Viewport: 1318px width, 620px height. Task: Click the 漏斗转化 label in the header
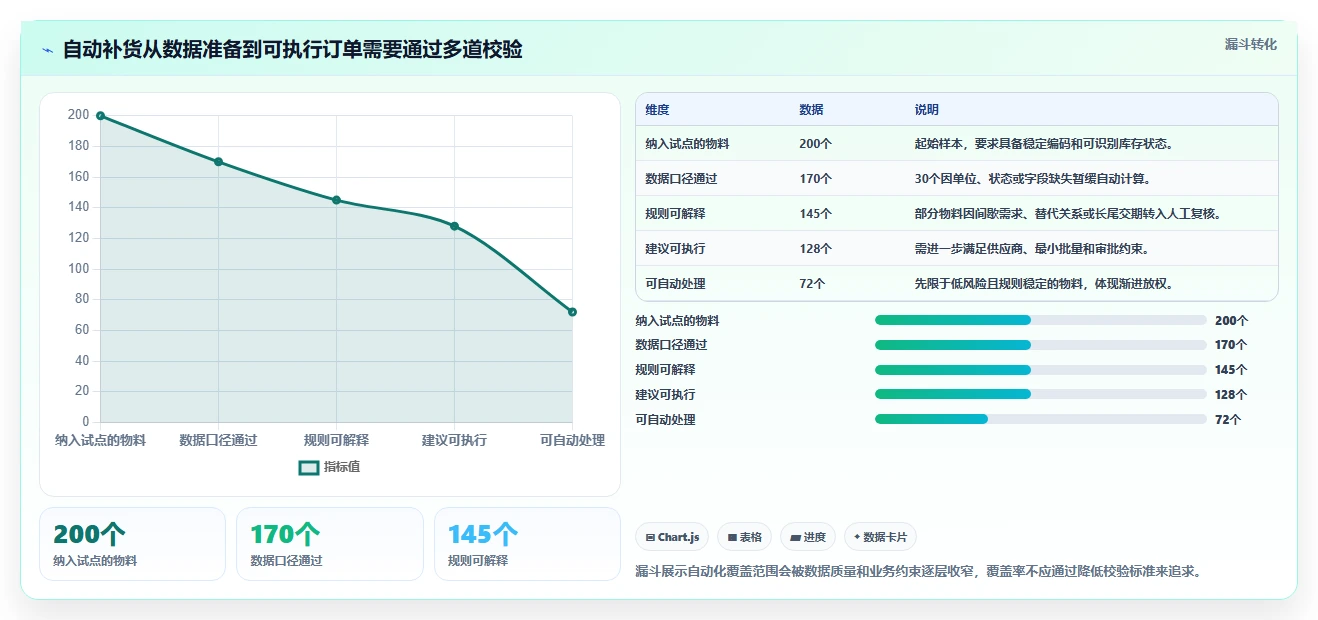(1250, 45)
